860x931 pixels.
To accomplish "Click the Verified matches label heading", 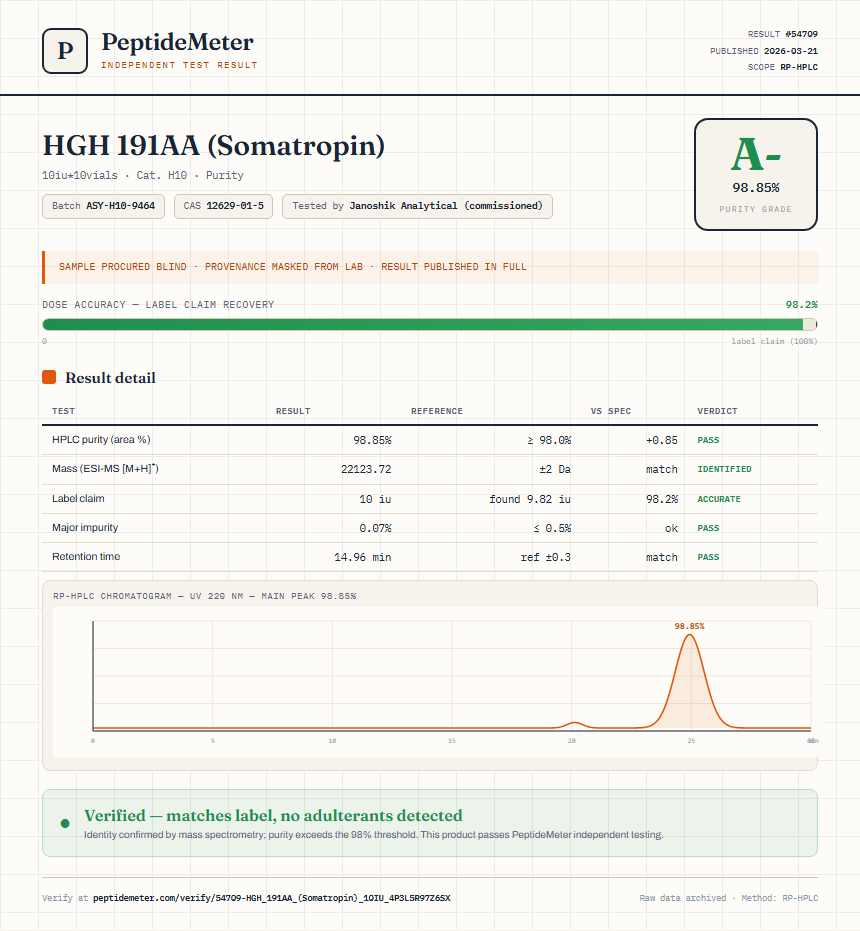I will (273, 815).
